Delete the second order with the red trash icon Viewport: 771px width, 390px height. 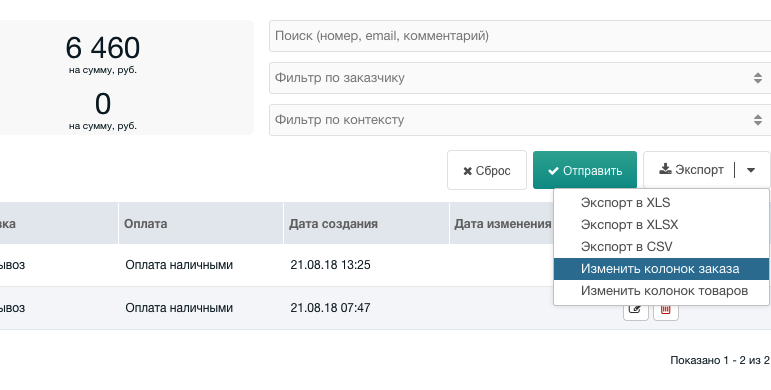(x=666, y=310)
